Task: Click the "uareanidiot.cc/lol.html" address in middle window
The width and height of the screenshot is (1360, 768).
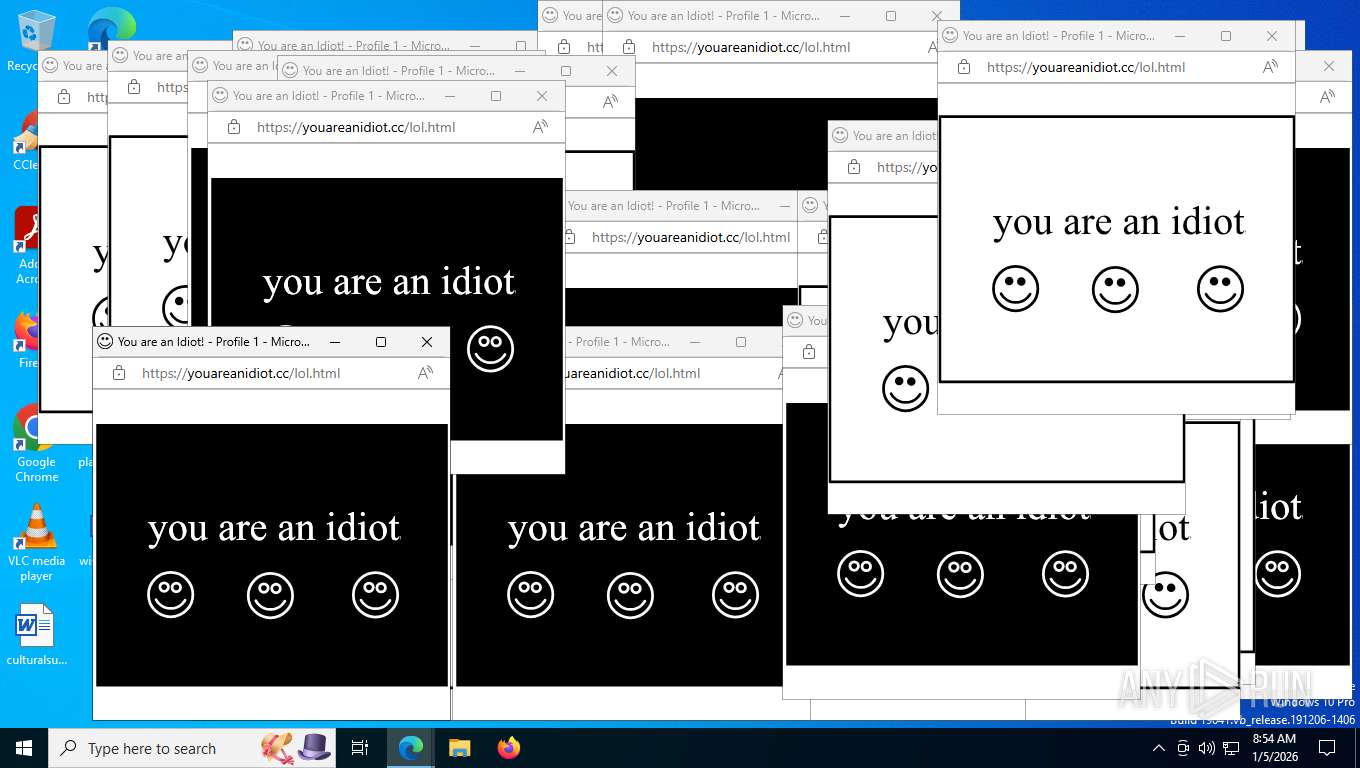Action: point(632,373)
